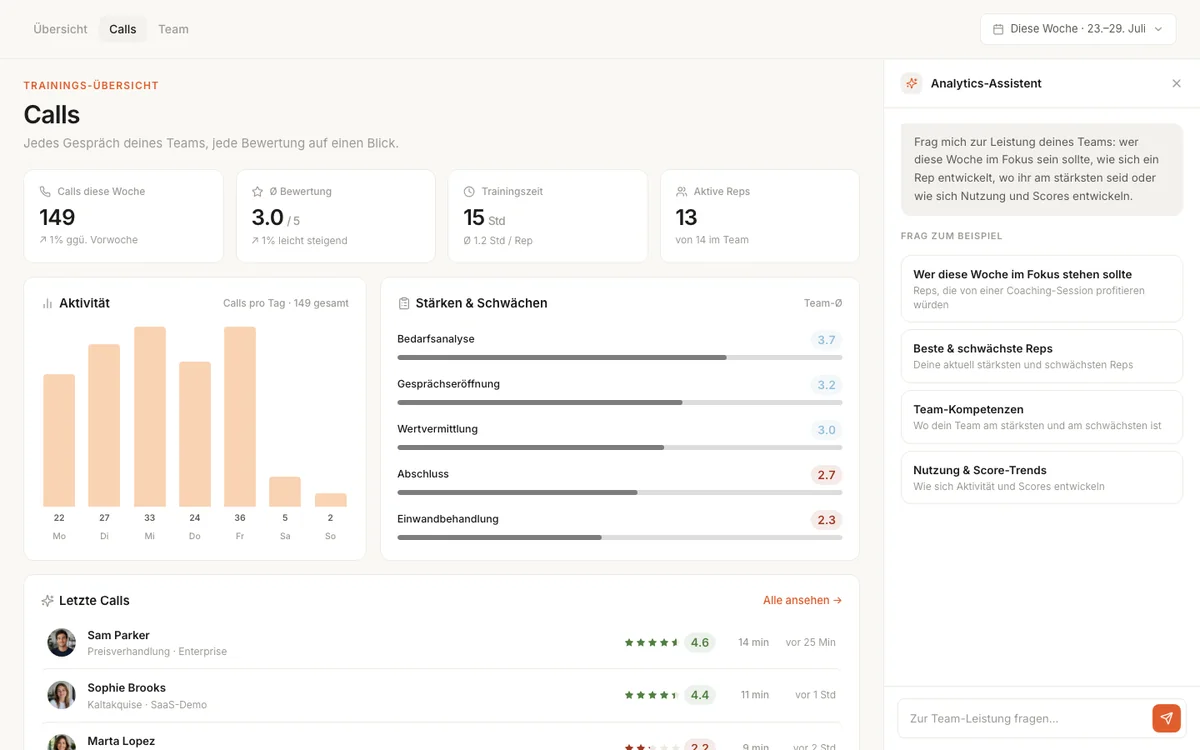1200x750 pixels.
Task: Click the people icon next to Aktive Reps
Action: click(x=681, y=191)
